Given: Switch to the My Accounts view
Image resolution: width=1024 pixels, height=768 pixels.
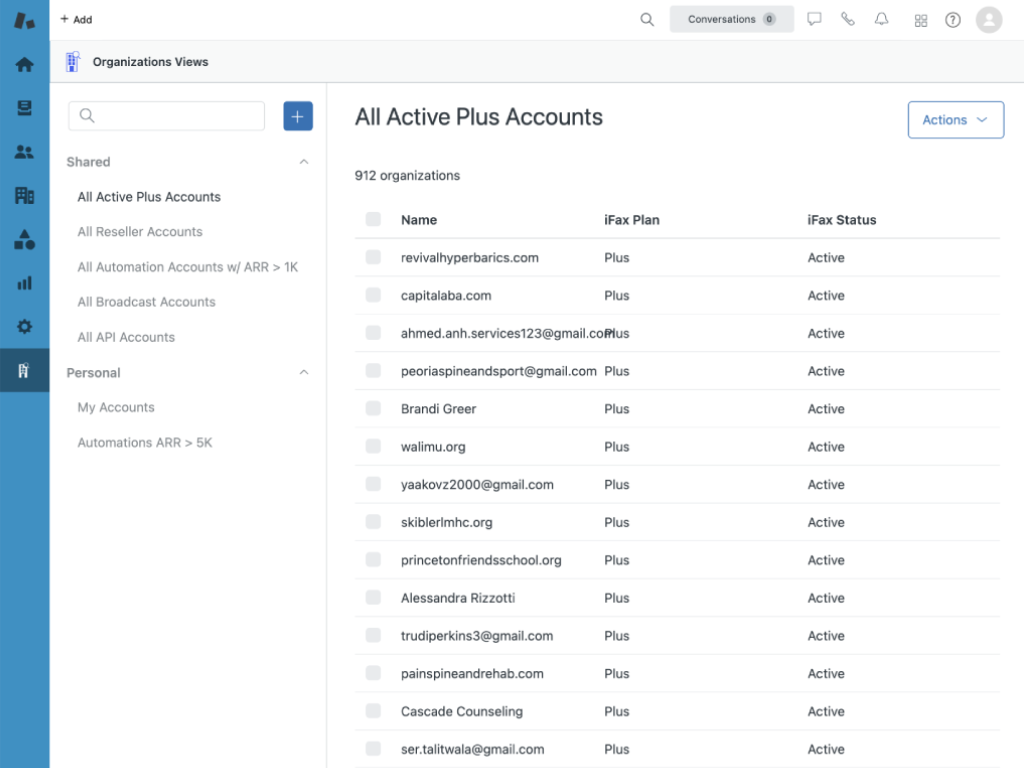Looking at the screenshot, I should [x=116, y=408].
